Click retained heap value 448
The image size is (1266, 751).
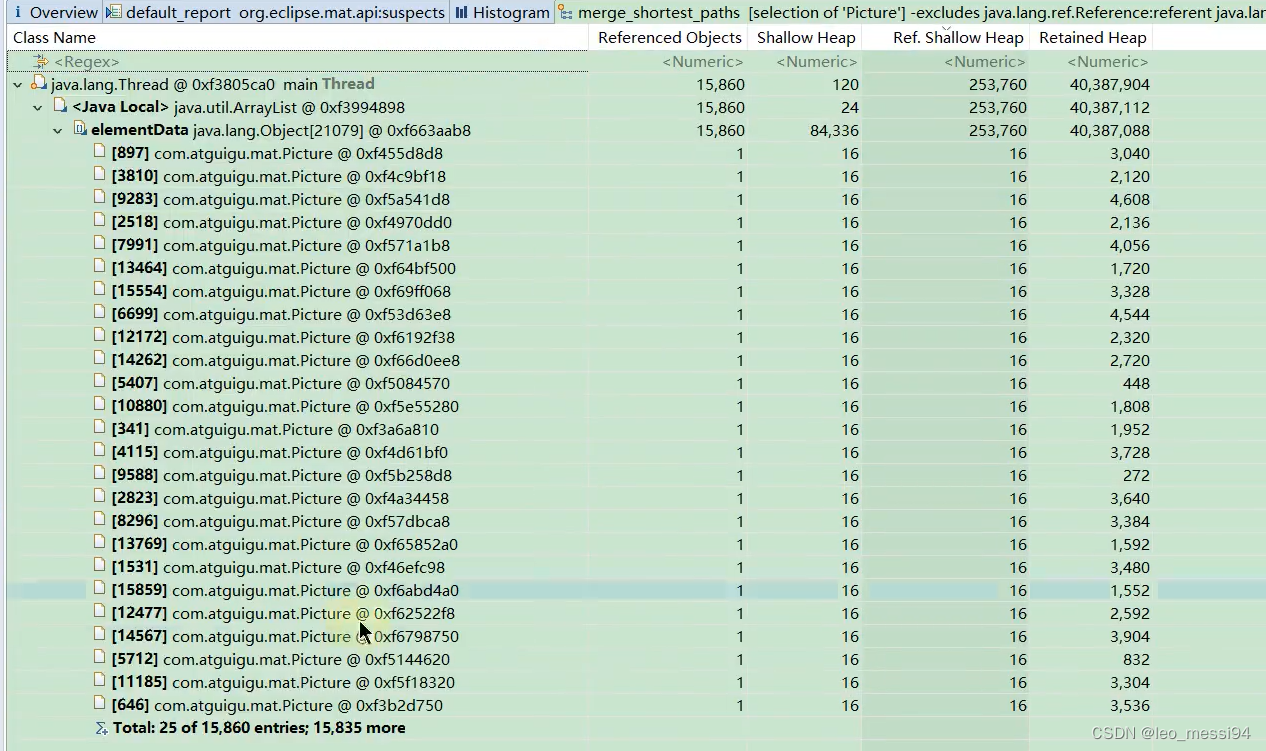click(1136, 384)
